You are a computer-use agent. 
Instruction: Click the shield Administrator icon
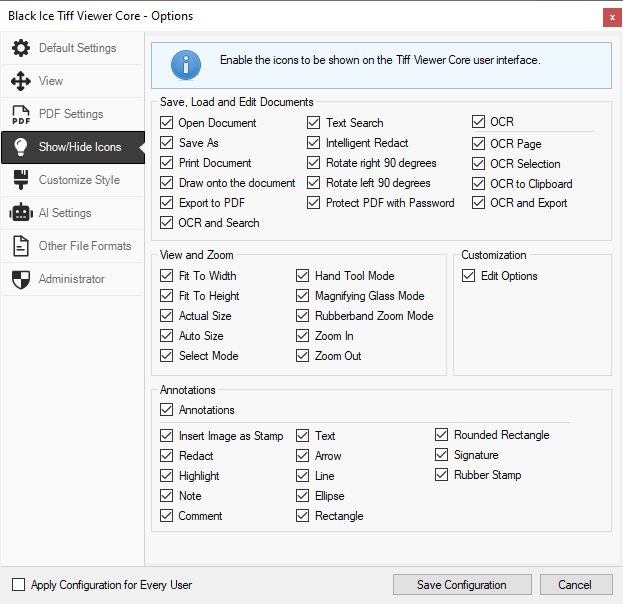tap(21, 280)
